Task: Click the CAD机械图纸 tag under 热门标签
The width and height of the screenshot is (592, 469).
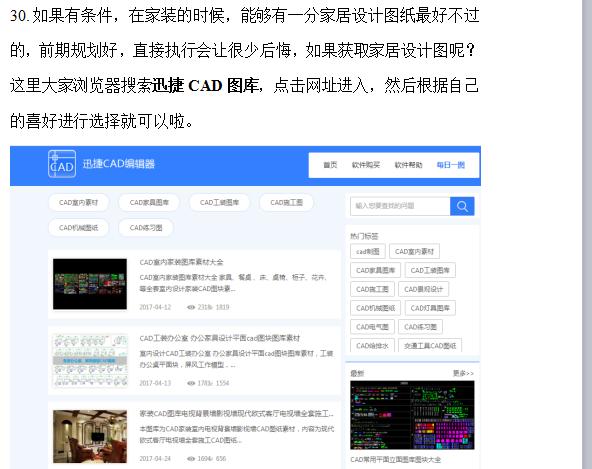Action: [375, 308]
